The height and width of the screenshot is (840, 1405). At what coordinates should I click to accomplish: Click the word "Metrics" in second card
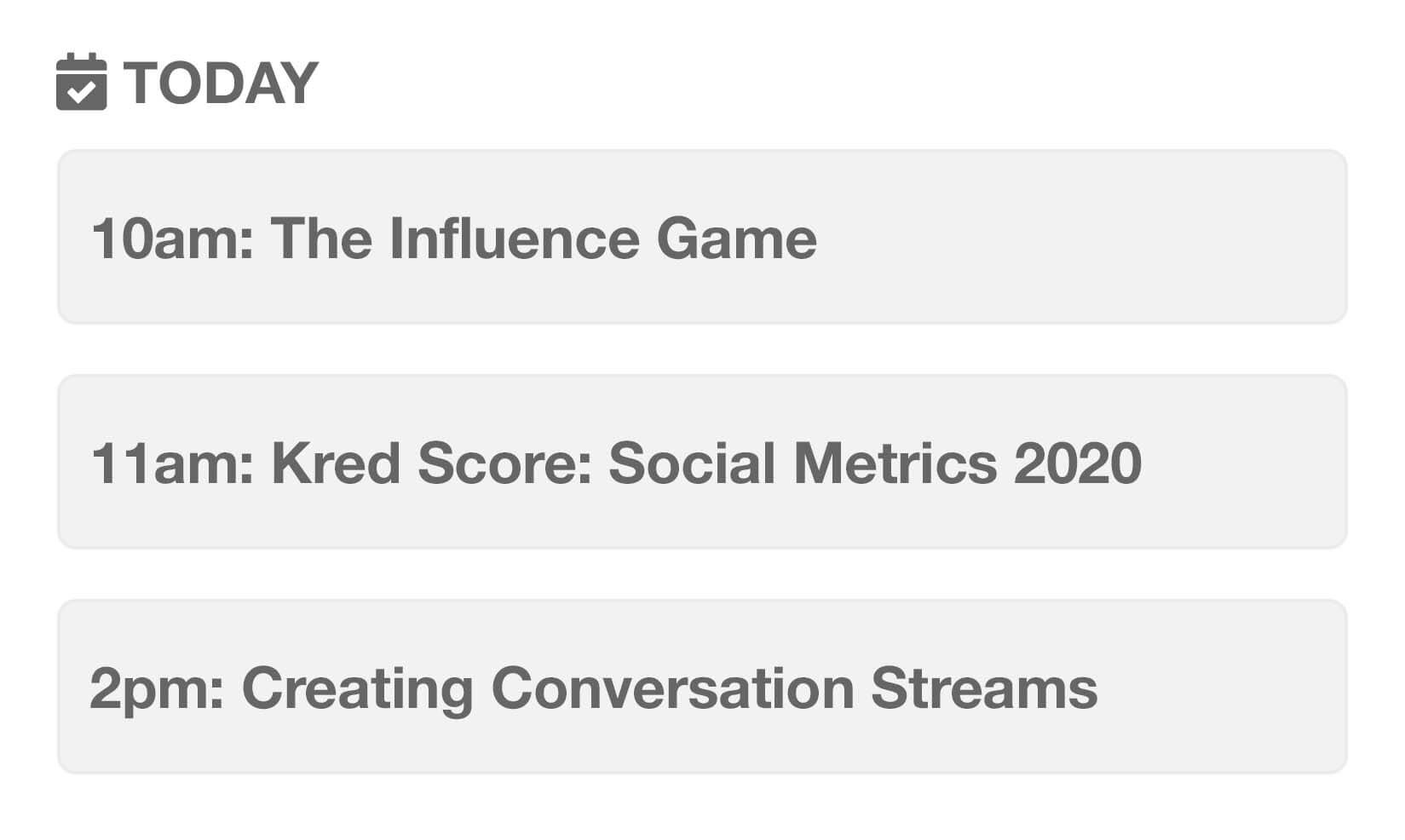tap(895, 463)
